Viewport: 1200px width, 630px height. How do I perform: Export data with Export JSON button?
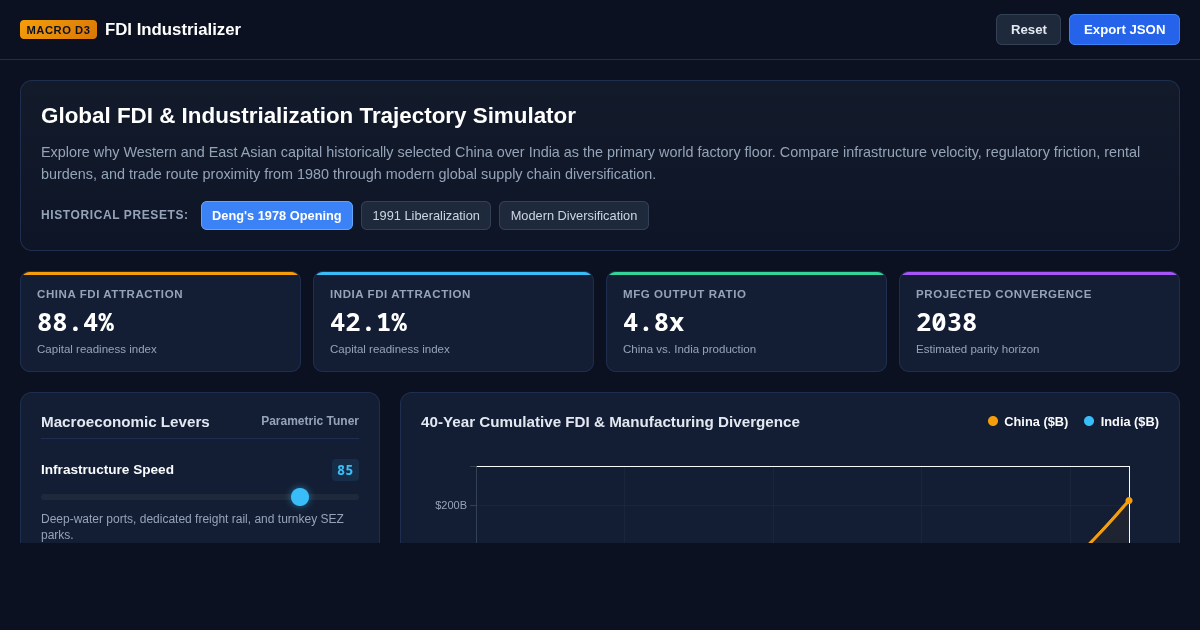[x=1124, y=30]
